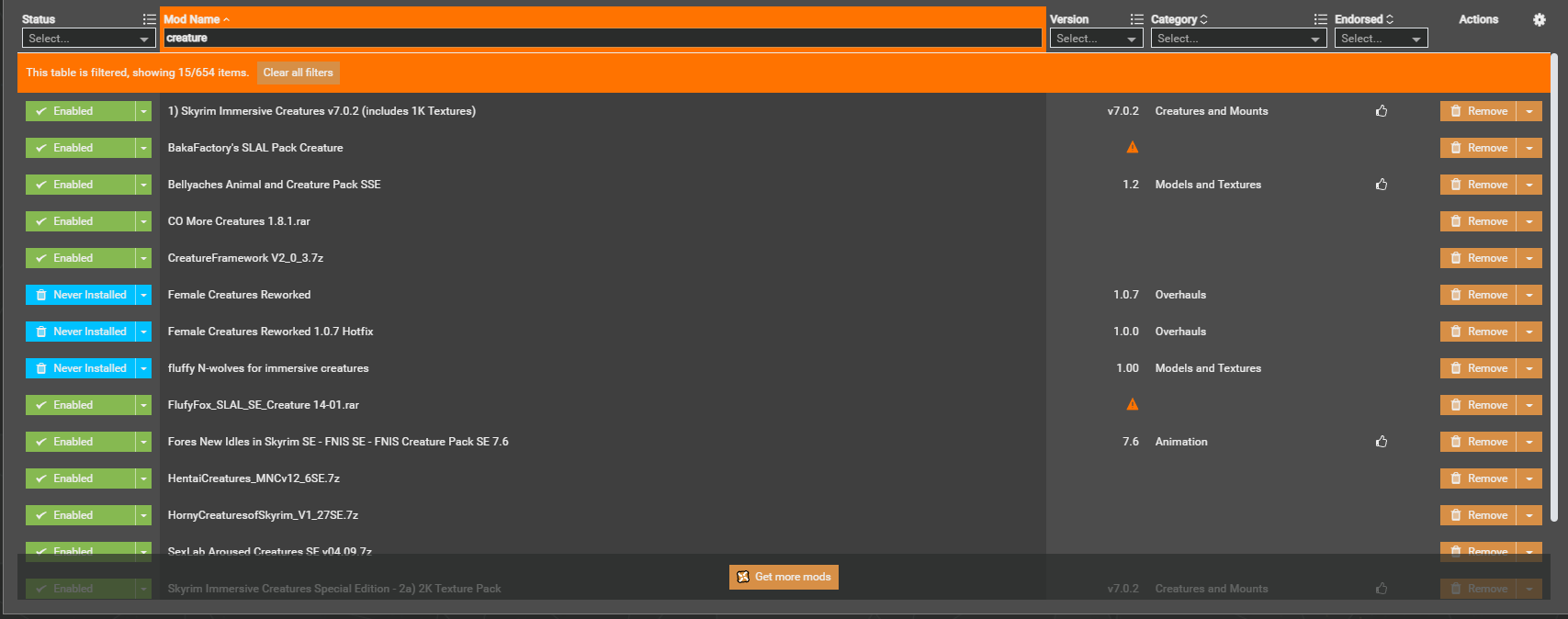Image resolution: width=1568 pixels, height=619 pixels.
Task: Remove Skyrim Immersive Creatures v7.0.2
Action: 1478,111
